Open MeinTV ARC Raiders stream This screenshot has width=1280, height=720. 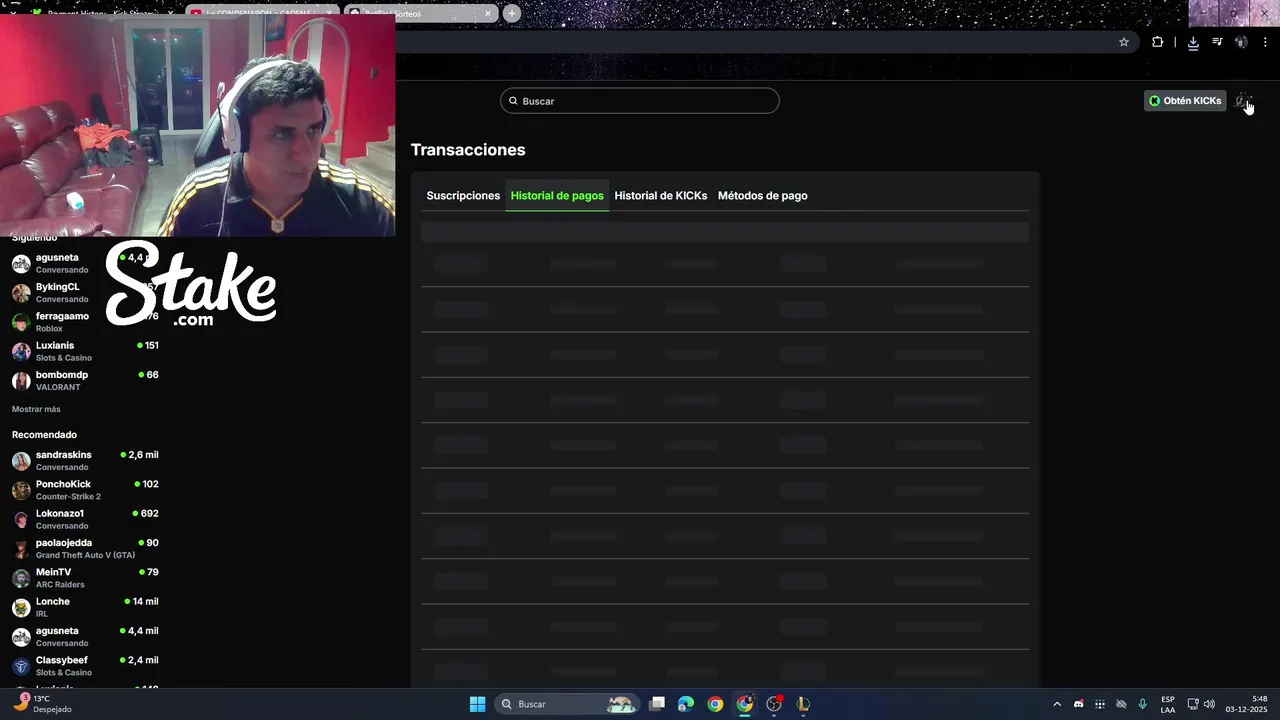pyautogui.click(x=85, y=578)
